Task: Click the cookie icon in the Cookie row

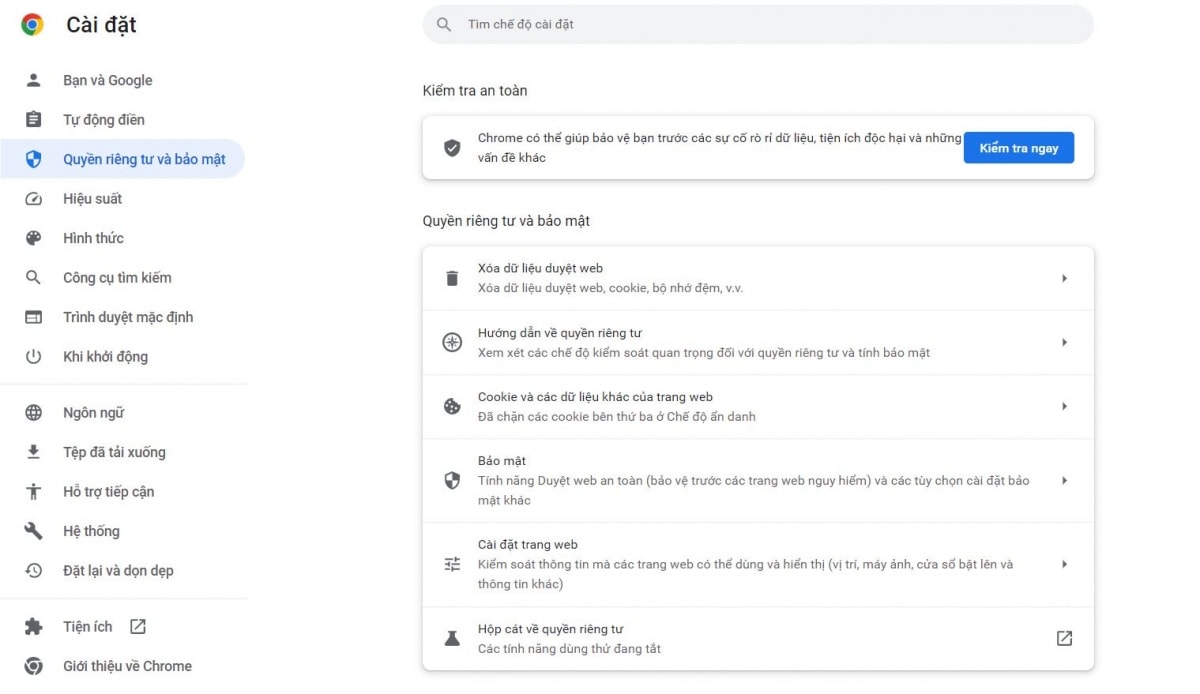Action: click(452, 407)
